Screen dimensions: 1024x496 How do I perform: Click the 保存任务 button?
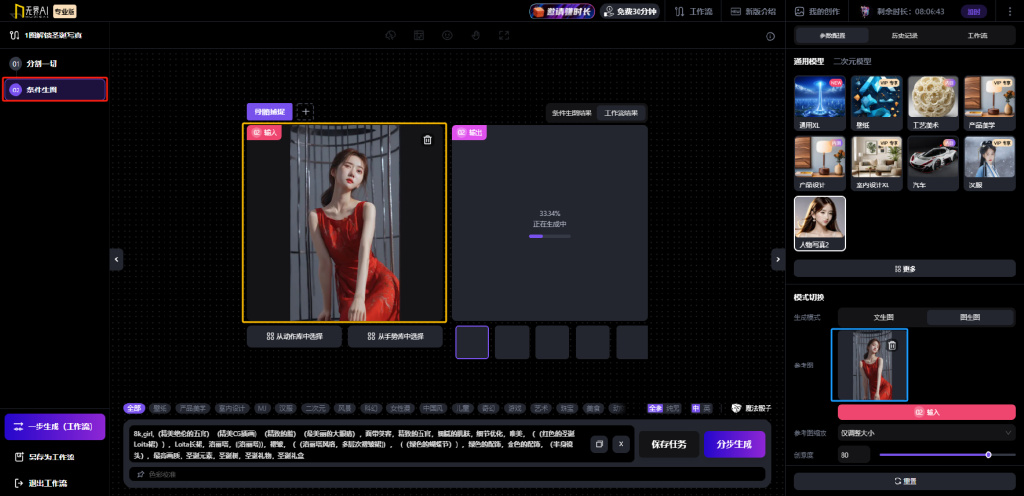click(x=669, y=444)
